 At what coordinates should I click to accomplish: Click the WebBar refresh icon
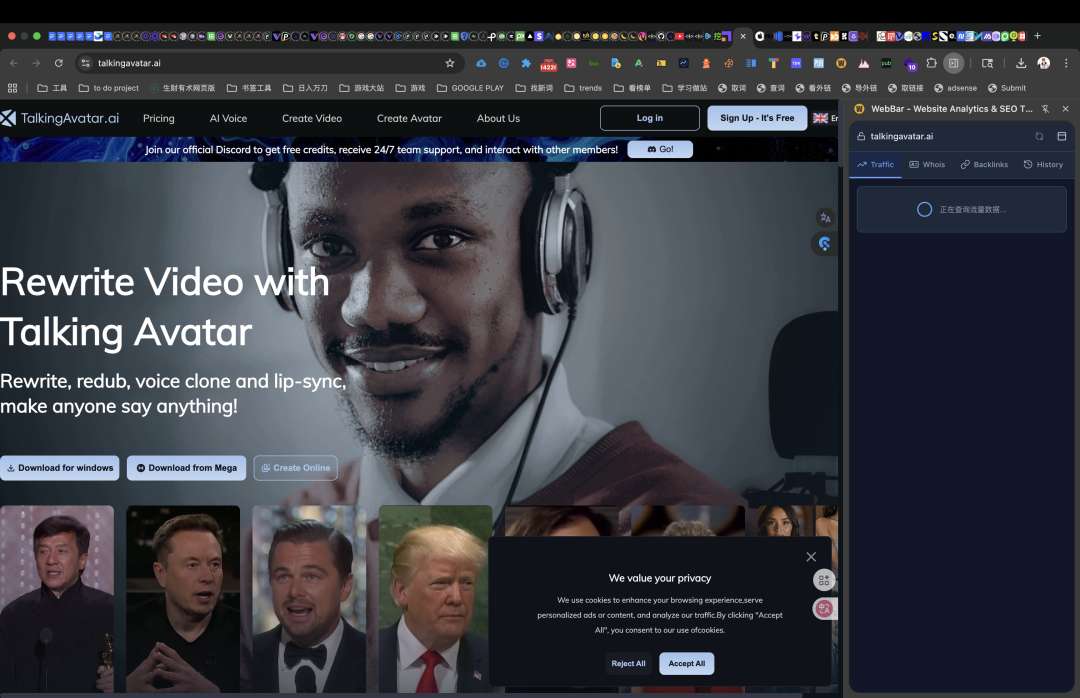tap(1039, 136)
